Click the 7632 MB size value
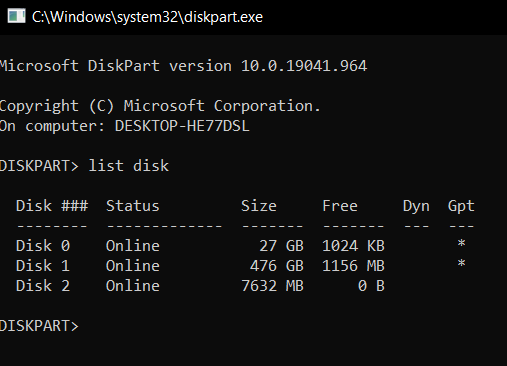 tap(272, 286)
